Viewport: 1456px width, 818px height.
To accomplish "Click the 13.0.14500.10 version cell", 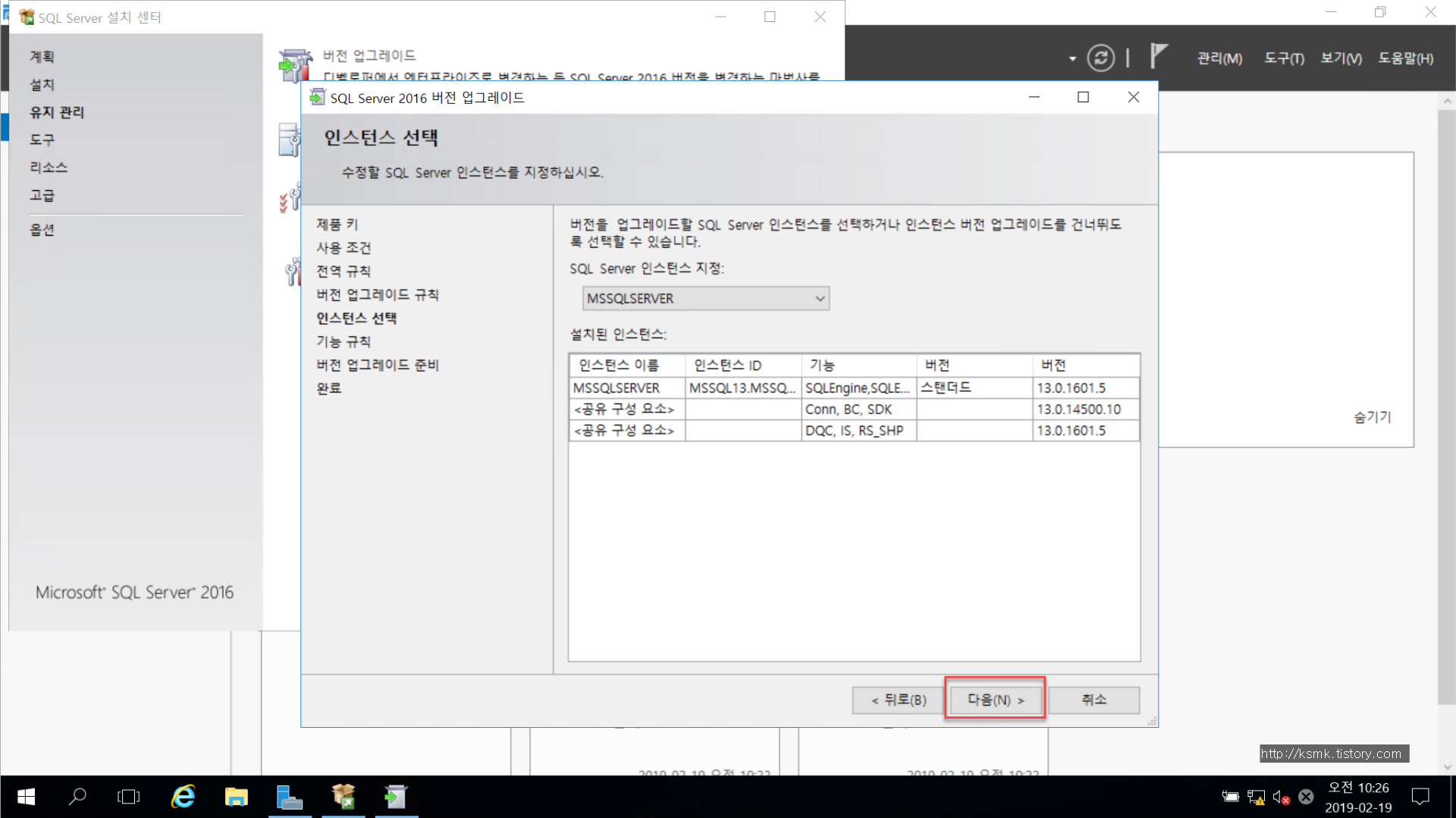I will [x=1086, y=409].
